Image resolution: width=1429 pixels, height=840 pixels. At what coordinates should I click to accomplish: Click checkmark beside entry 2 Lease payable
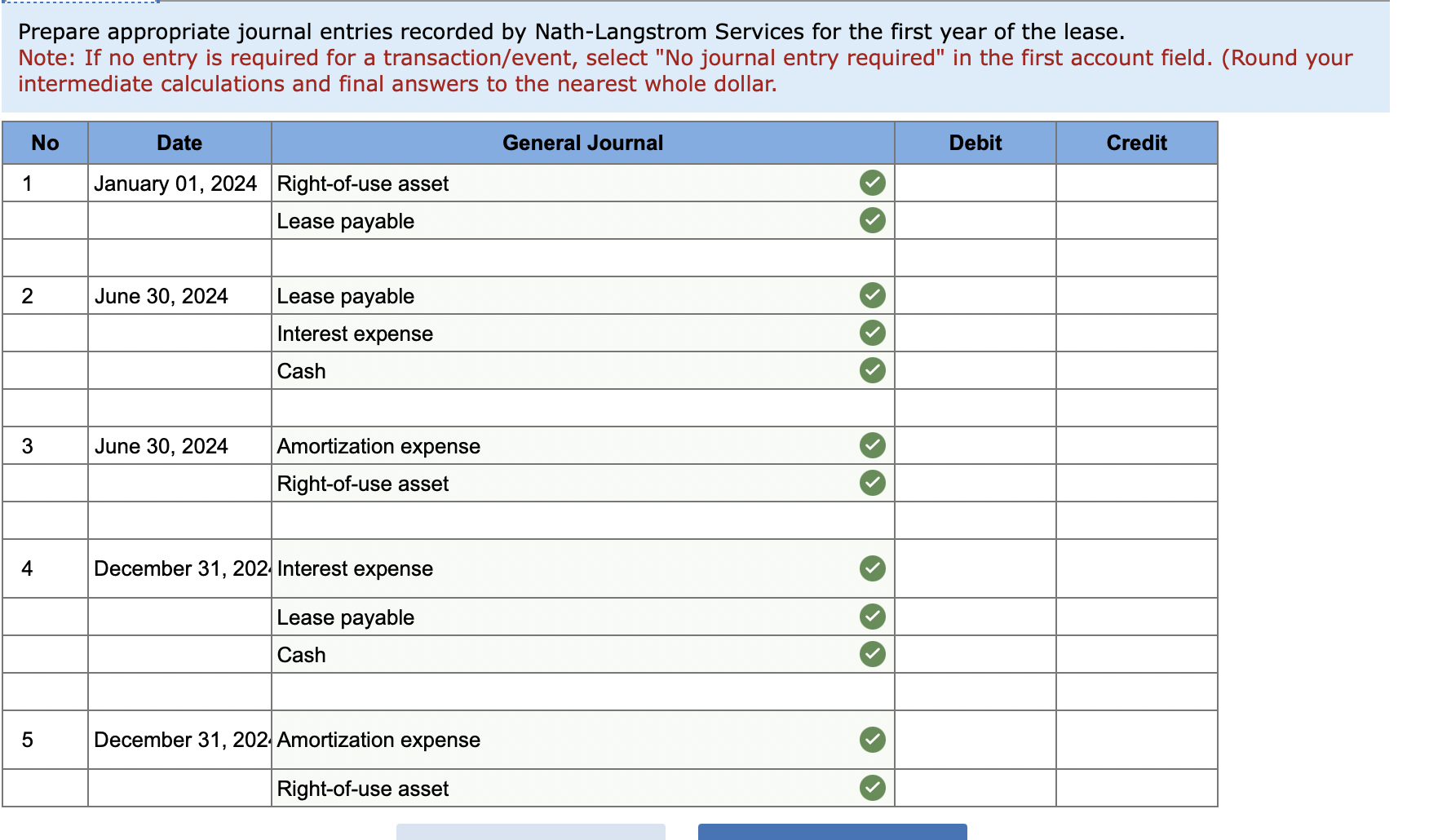pyautogui.click(x=872, y=295)
